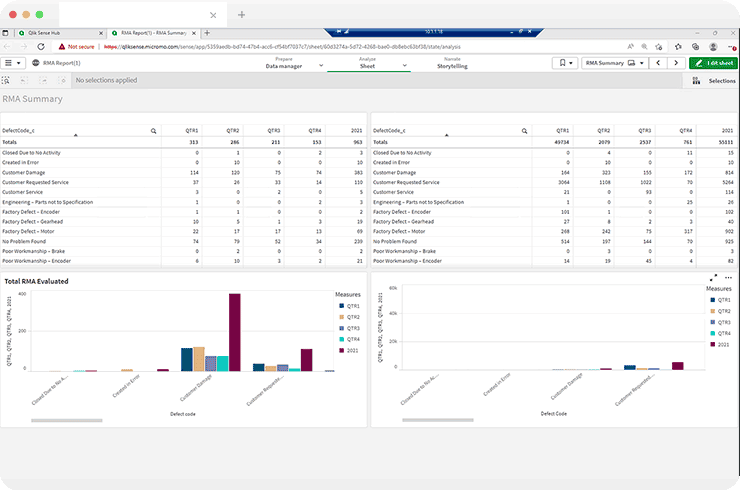
Task: Click the Edit sheet button
Action: pos(714,63)
